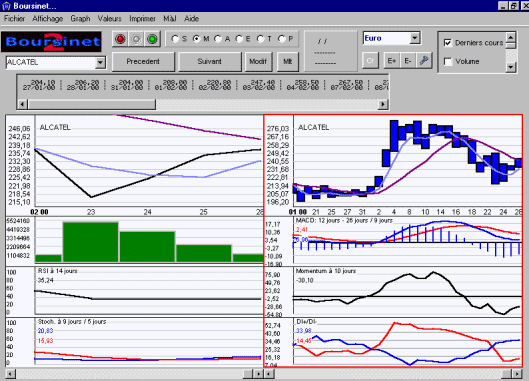Click the DI+/DI- chart label
This screenshot has height=381, width=529.
(x=306, y=321)
